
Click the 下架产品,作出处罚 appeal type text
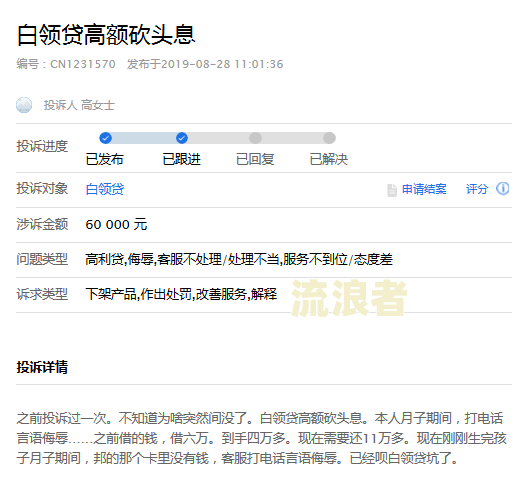[139, 294]
